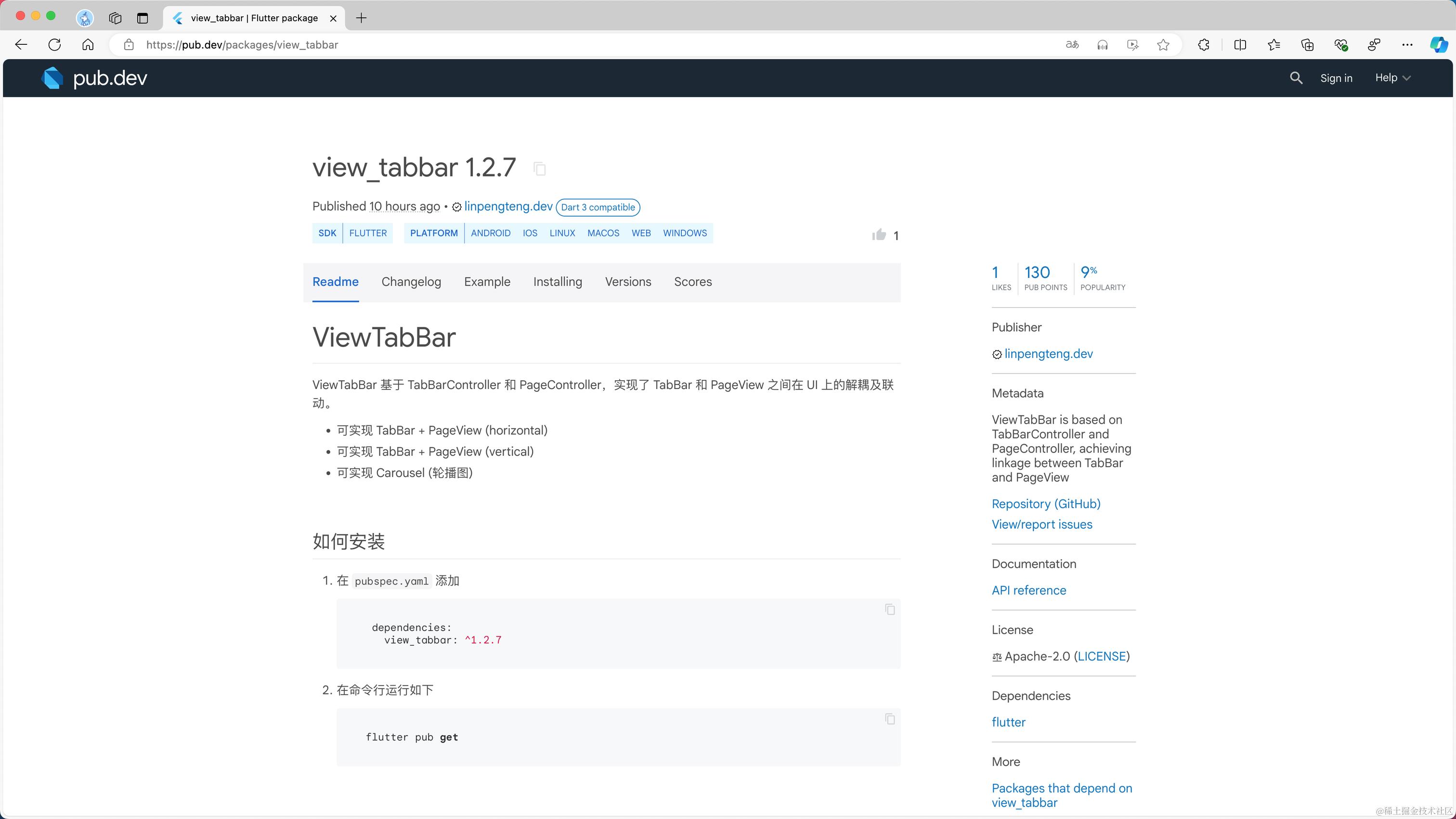Copy package name icon beside title
This screenshot has width=1456, height=819.
click(x=539, y=169)
